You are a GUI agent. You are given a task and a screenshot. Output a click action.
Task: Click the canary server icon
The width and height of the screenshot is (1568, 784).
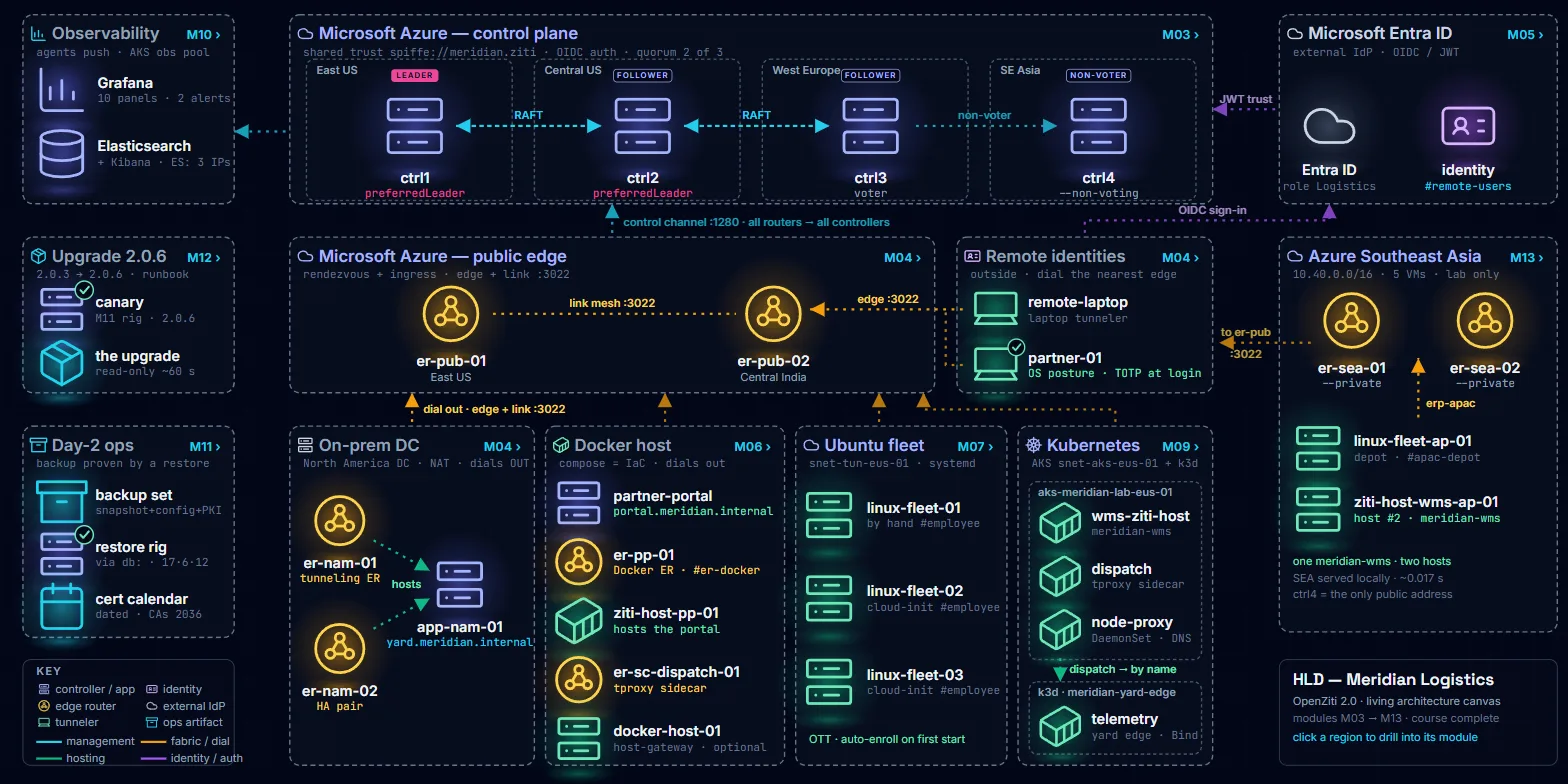point(61,308)
